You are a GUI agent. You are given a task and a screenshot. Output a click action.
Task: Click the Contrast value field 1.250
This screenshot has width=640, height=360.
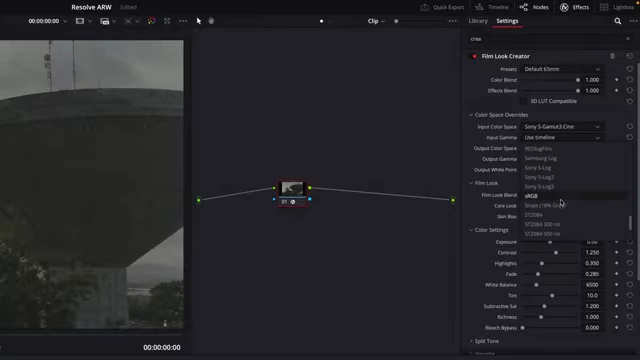[x=592, y=253]
